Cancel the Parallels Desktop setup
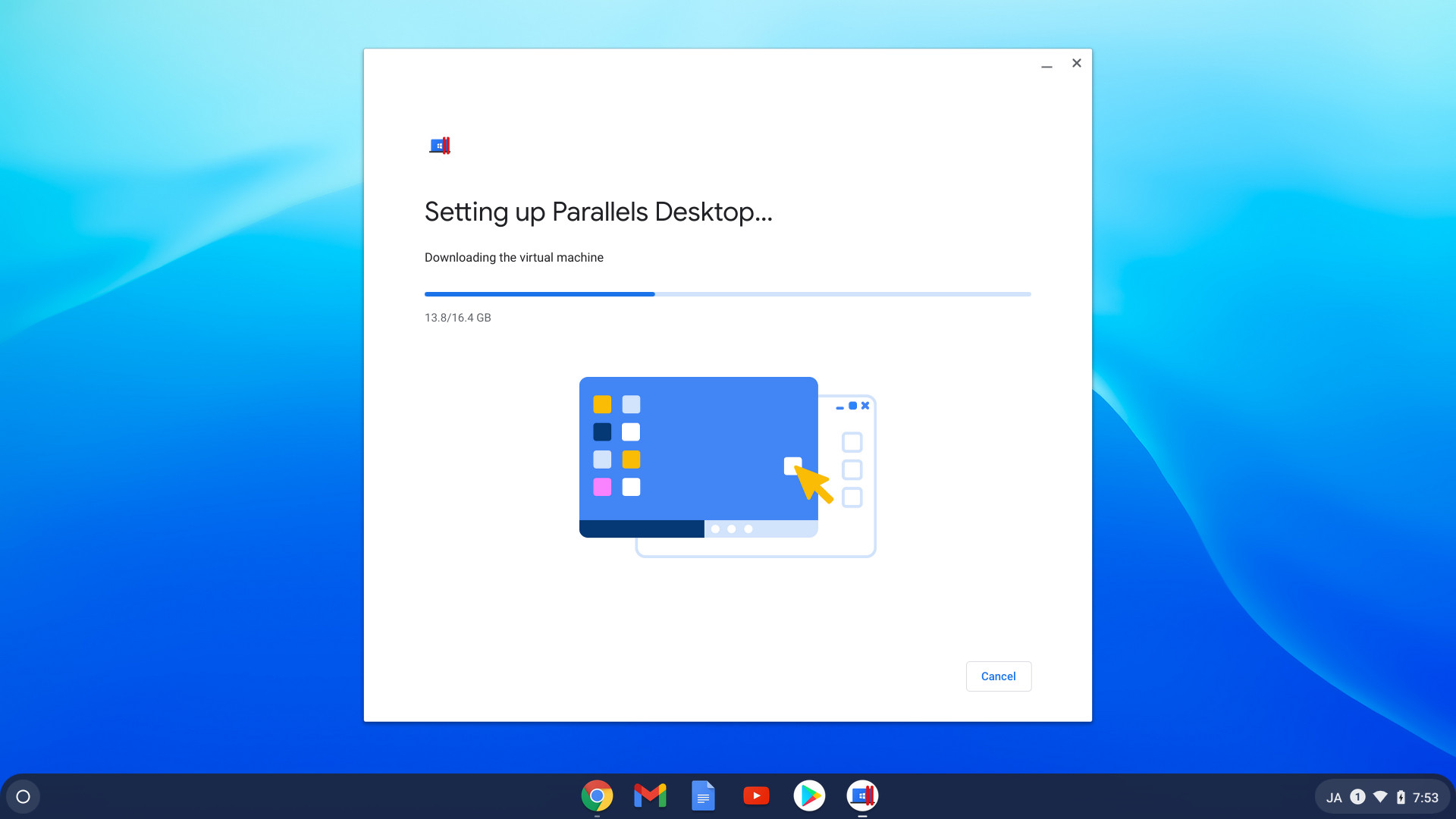 click(x=998, y=676)
